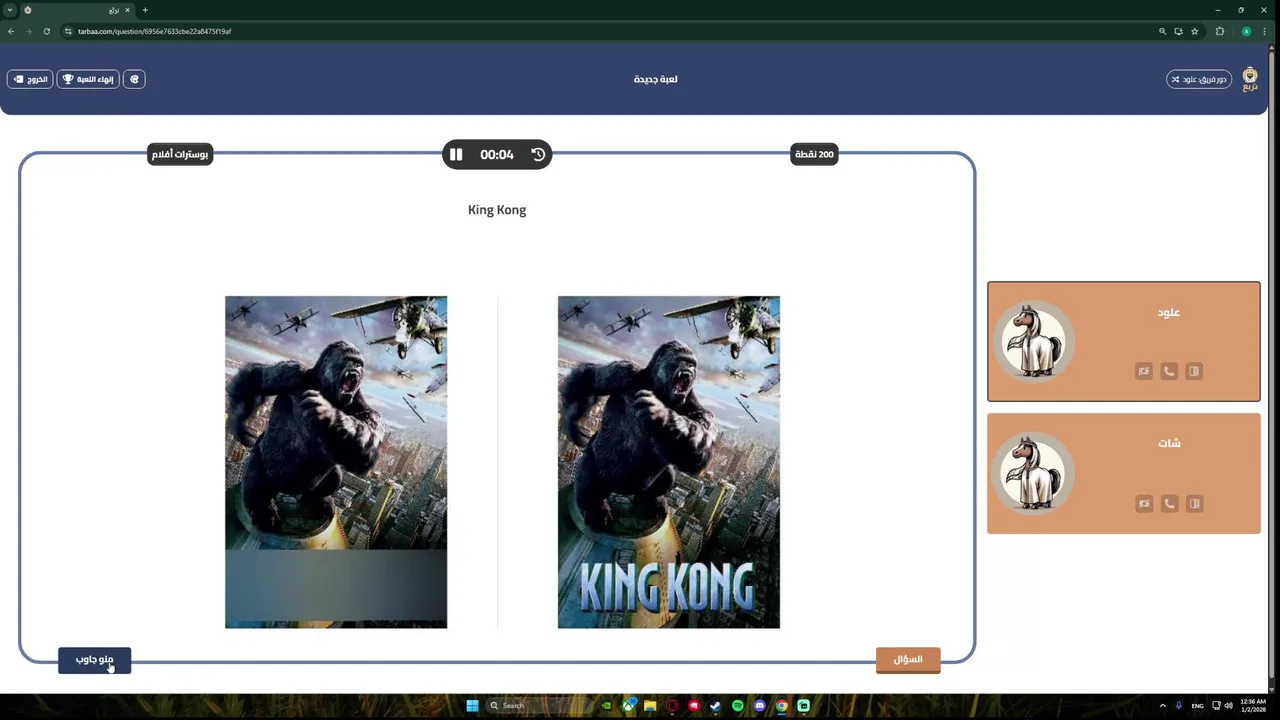
Task: Switch turn using دور فريق: علود
Action: point(1199,79)
